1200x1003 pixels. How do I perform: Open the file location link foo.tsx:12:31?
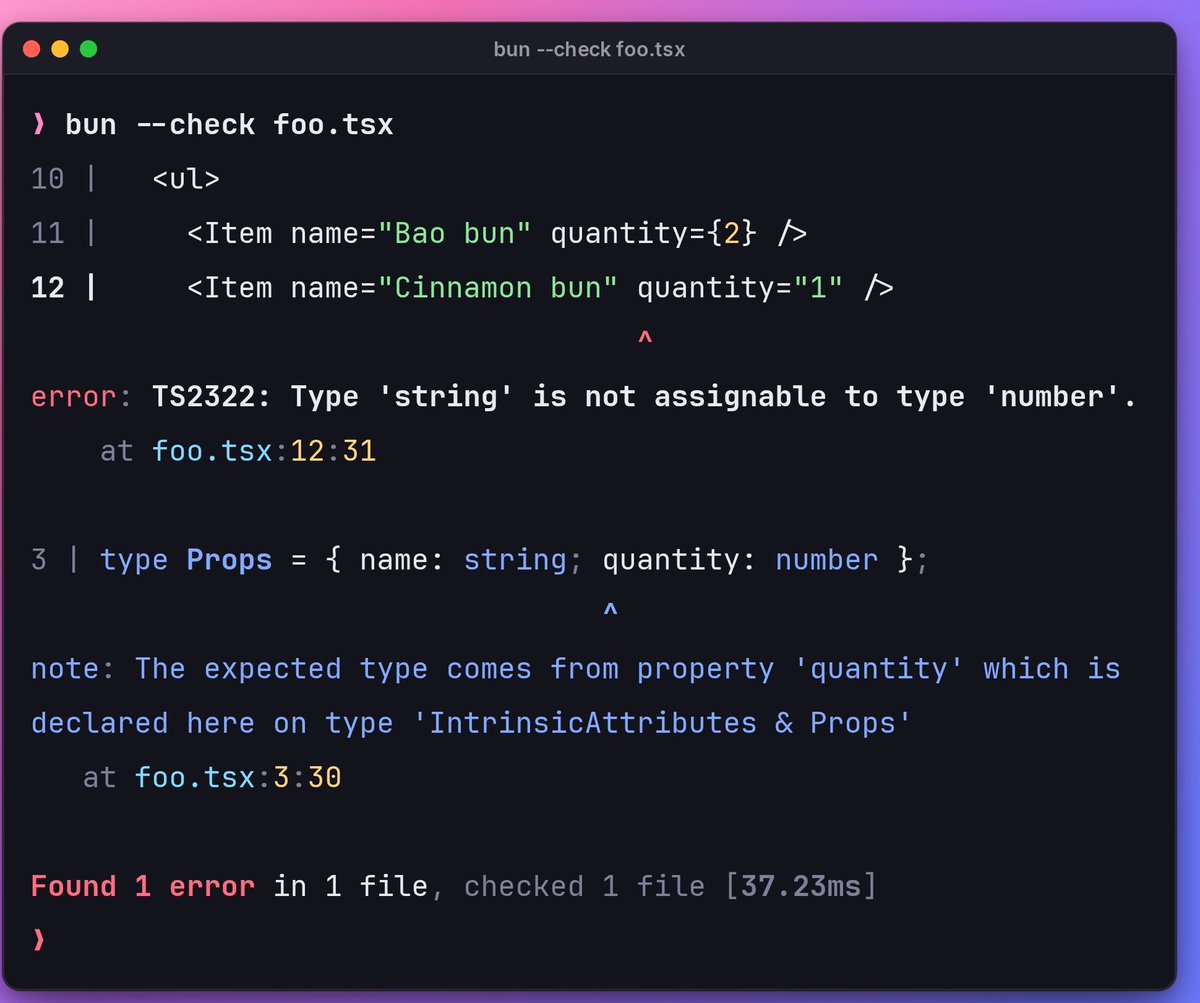click(264, 451)
